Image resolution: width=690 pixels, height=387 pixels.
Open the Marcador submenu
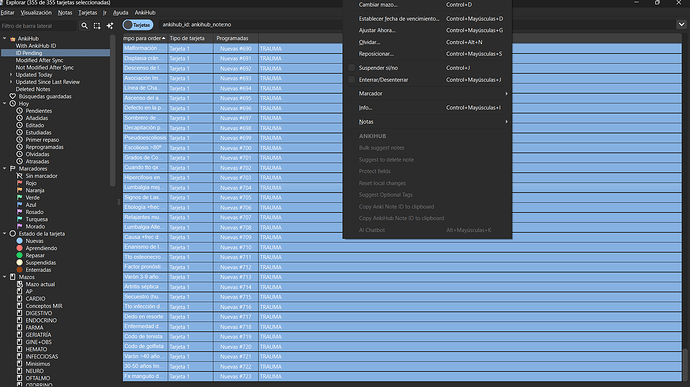click(427, 93)
